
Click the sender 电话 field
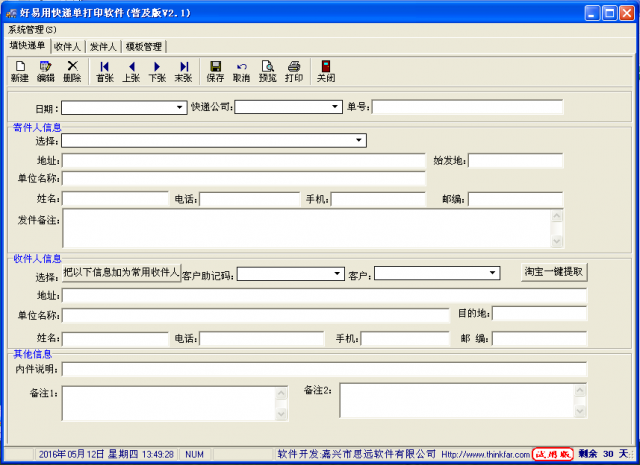(x=249, y=199)
